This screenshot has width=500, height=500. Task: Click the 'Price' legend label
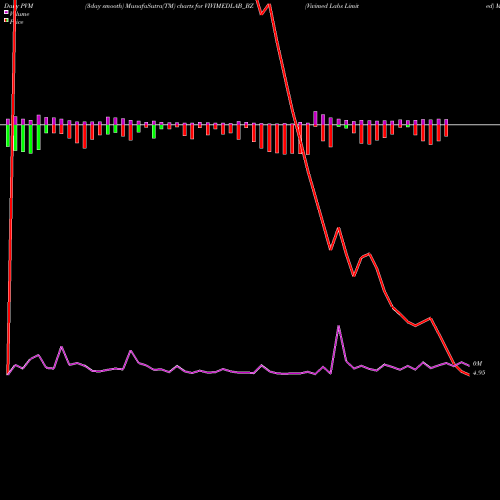(16, 22)
